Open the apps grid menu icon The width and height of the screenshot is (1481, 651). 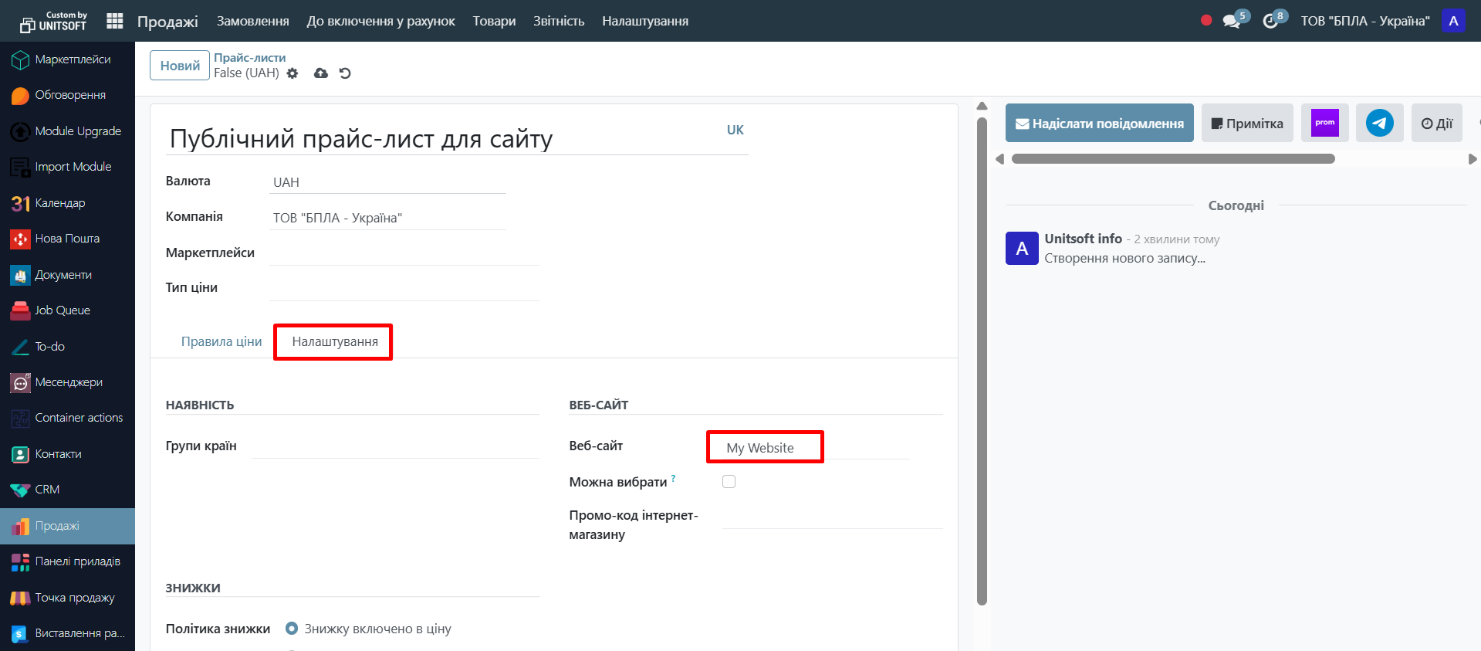[x=115, y=21]
